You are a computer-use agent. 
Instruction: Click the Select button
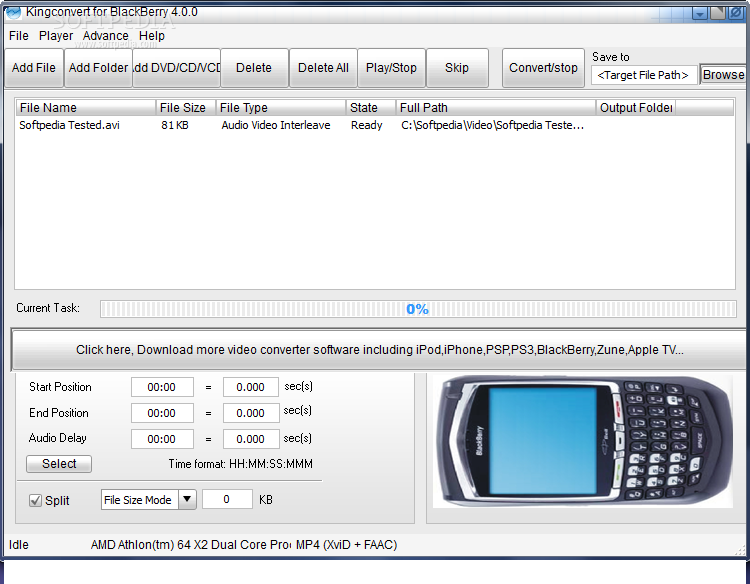click(x=59, y=463)
